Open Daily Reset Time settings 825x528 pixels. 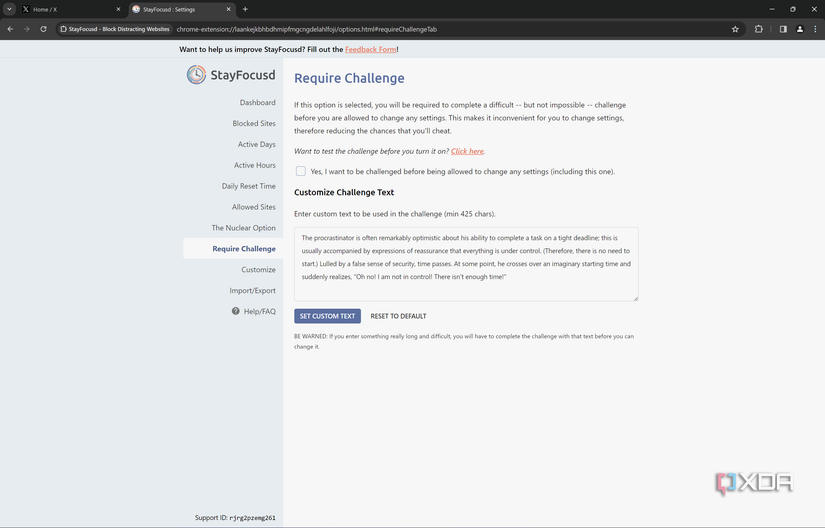click(x=248, y=186)
